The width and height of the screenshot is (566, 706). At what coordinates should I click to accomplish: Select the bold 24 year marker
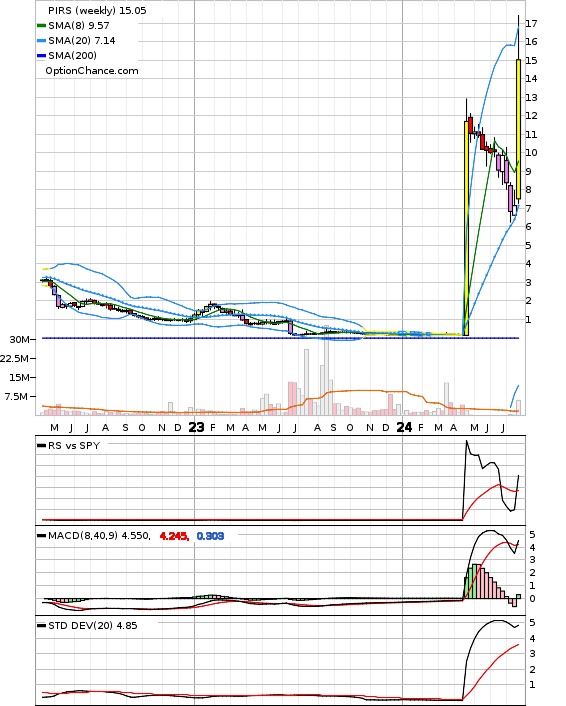pos(404,427)
